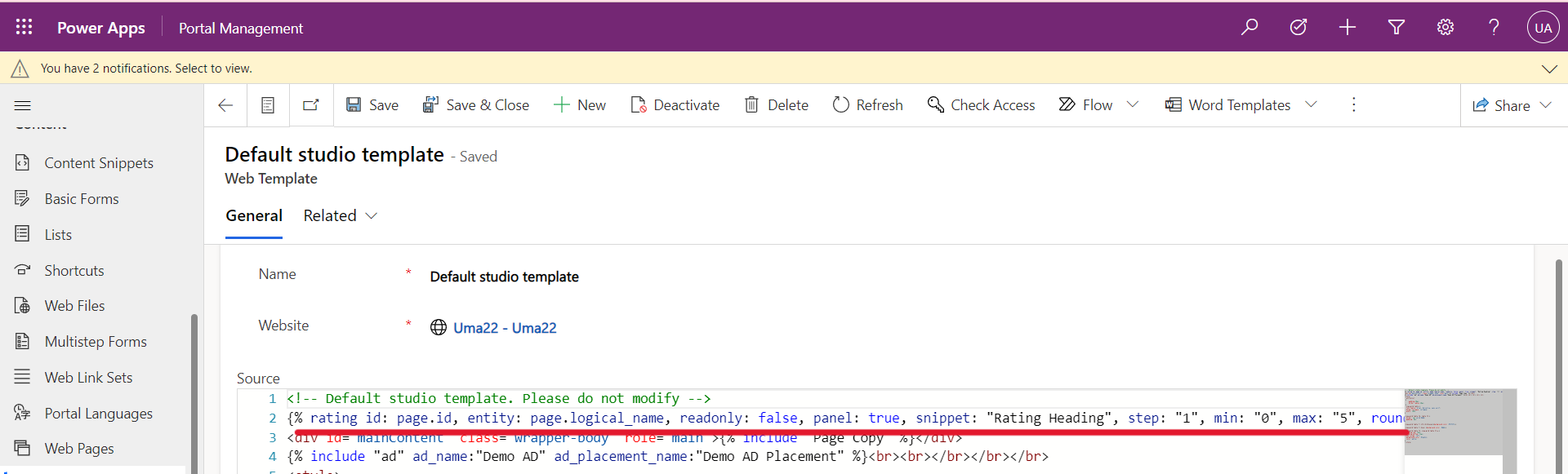This screenshot has width=1568, height=474.
Task: Expand the Flow dropdown chevron
Action: tap(1133, 104)
